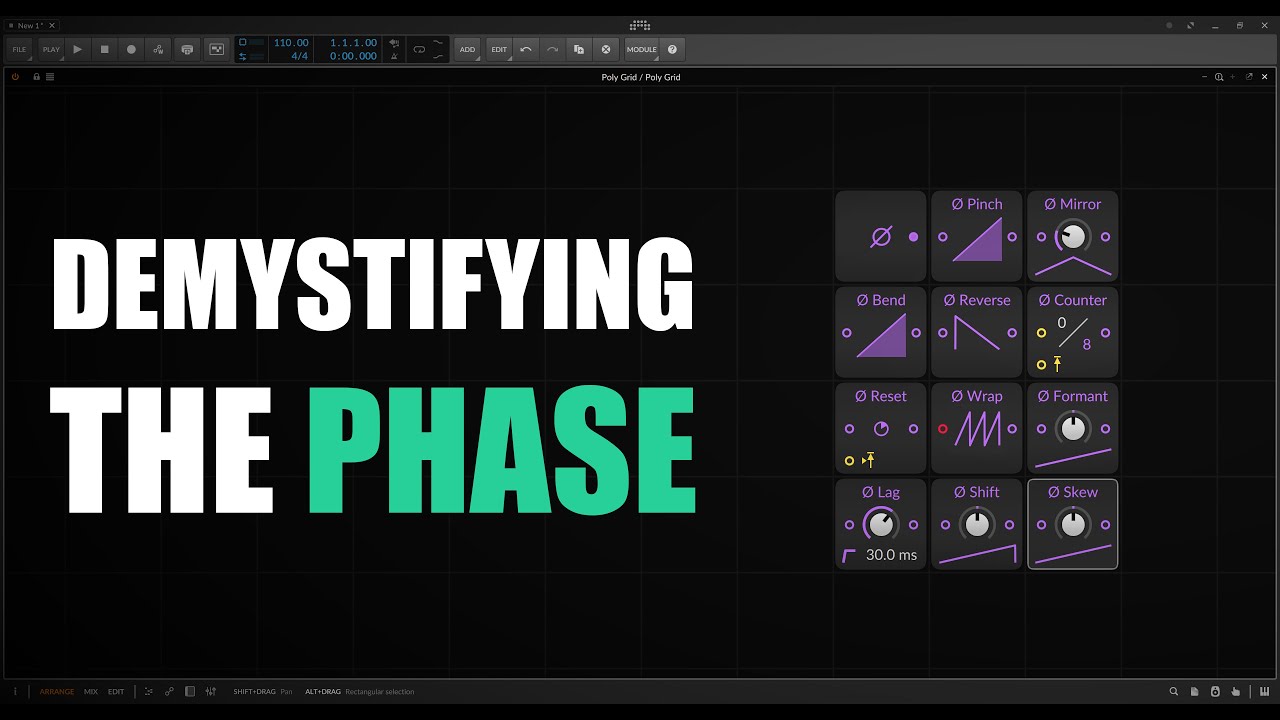Image resolution: width=1280 pixels, height=720 pixels.
Task: Click the device panel icon in the footer
Action: pyautogui.click(x=190, y=691)
